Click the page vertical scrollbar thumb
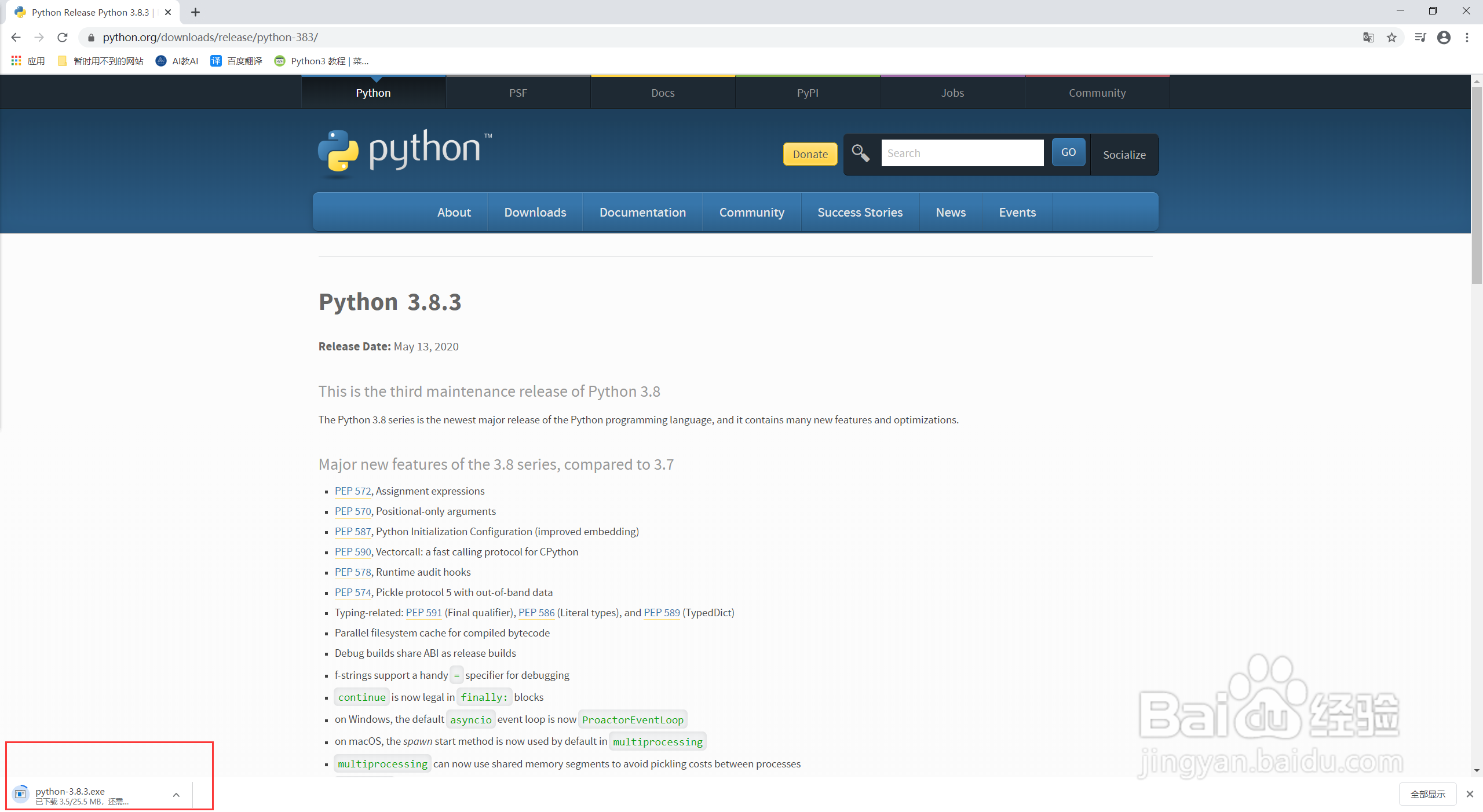1483x812 pixels. [1477, 185]
